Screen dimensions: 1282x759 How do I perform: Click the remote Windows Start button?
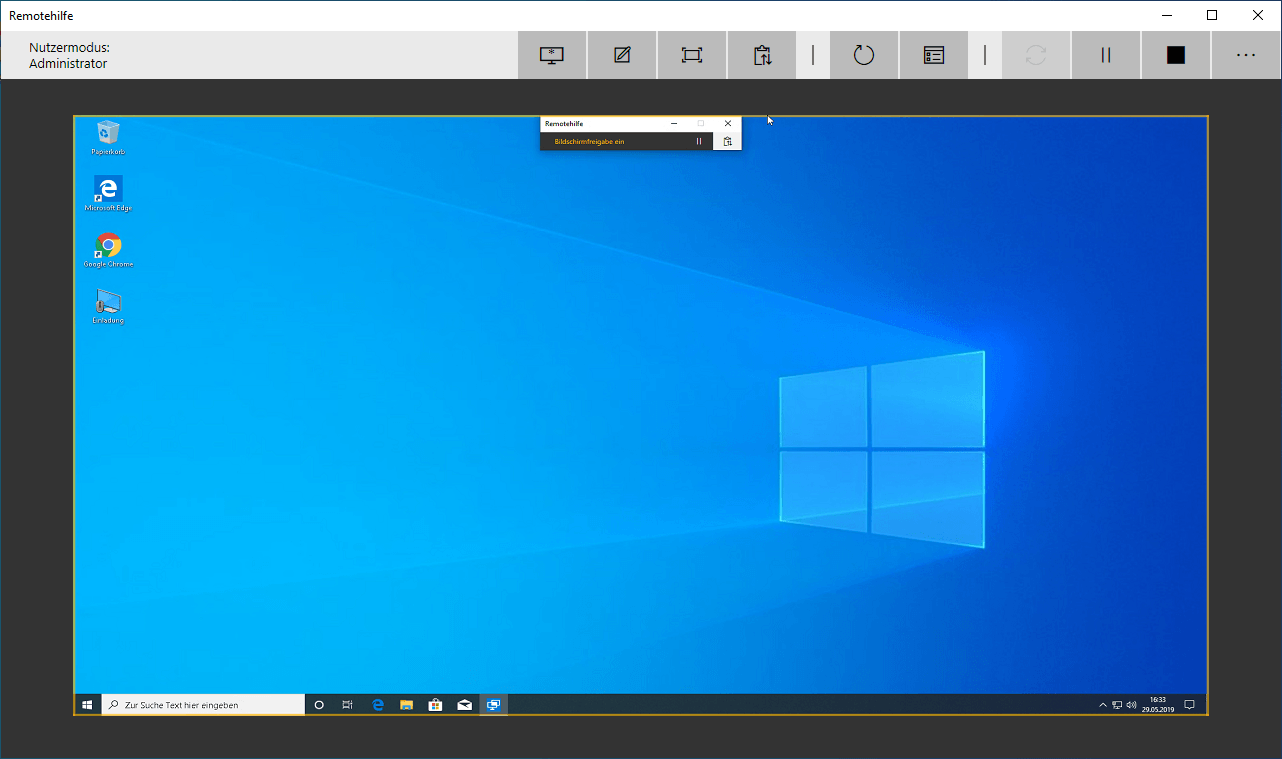coord(88,705)
